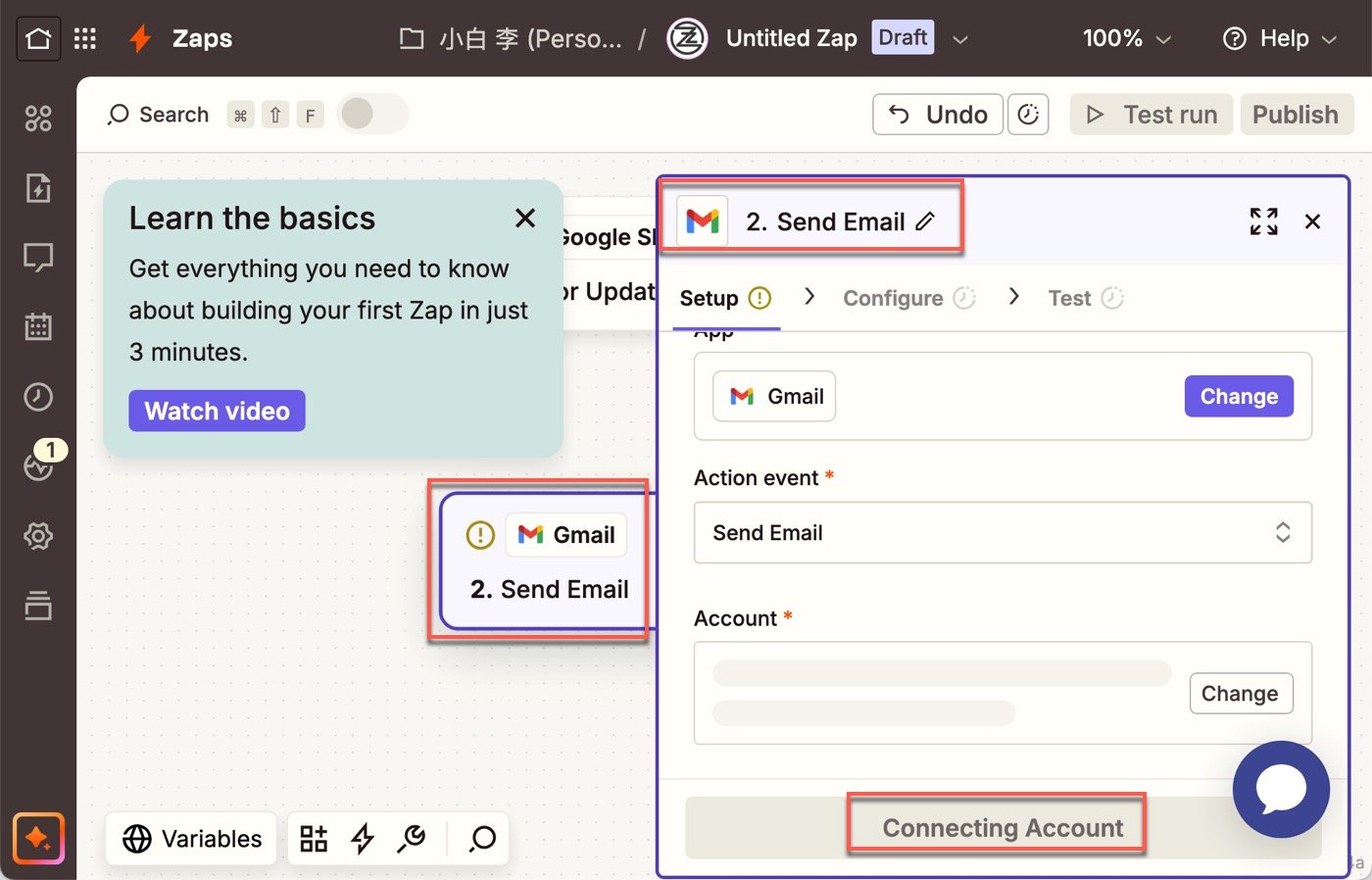Open the Zap file details sidebar icon

pos(38,188)
